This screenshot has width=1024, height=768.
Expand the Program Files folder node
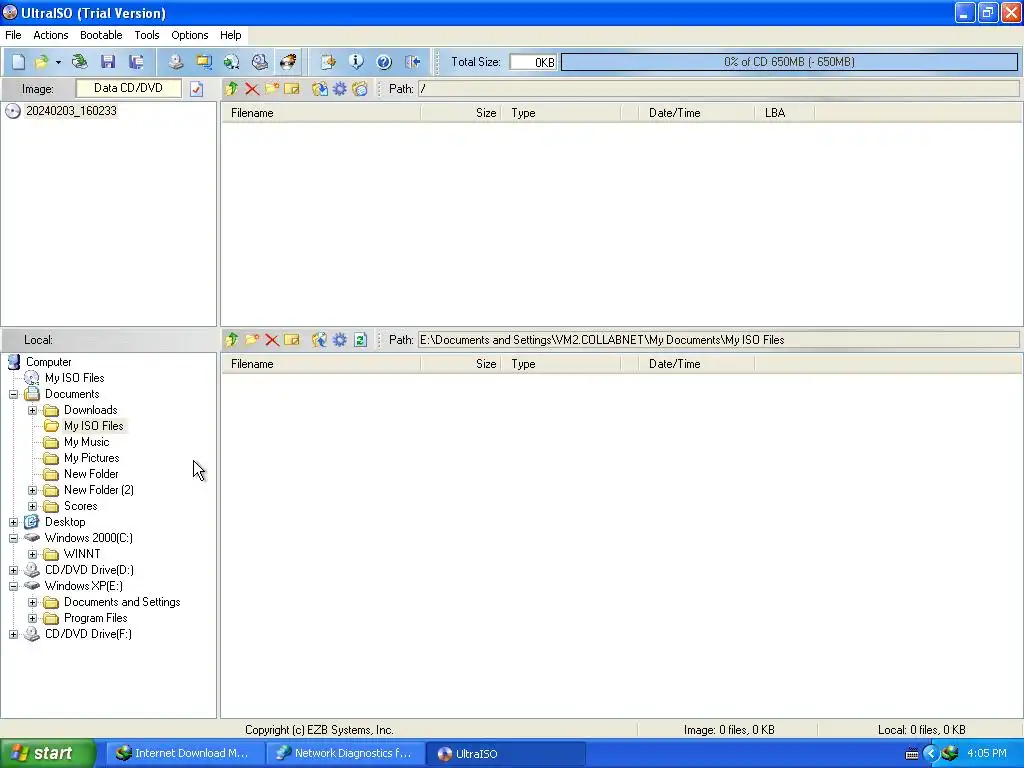[33, 618]
